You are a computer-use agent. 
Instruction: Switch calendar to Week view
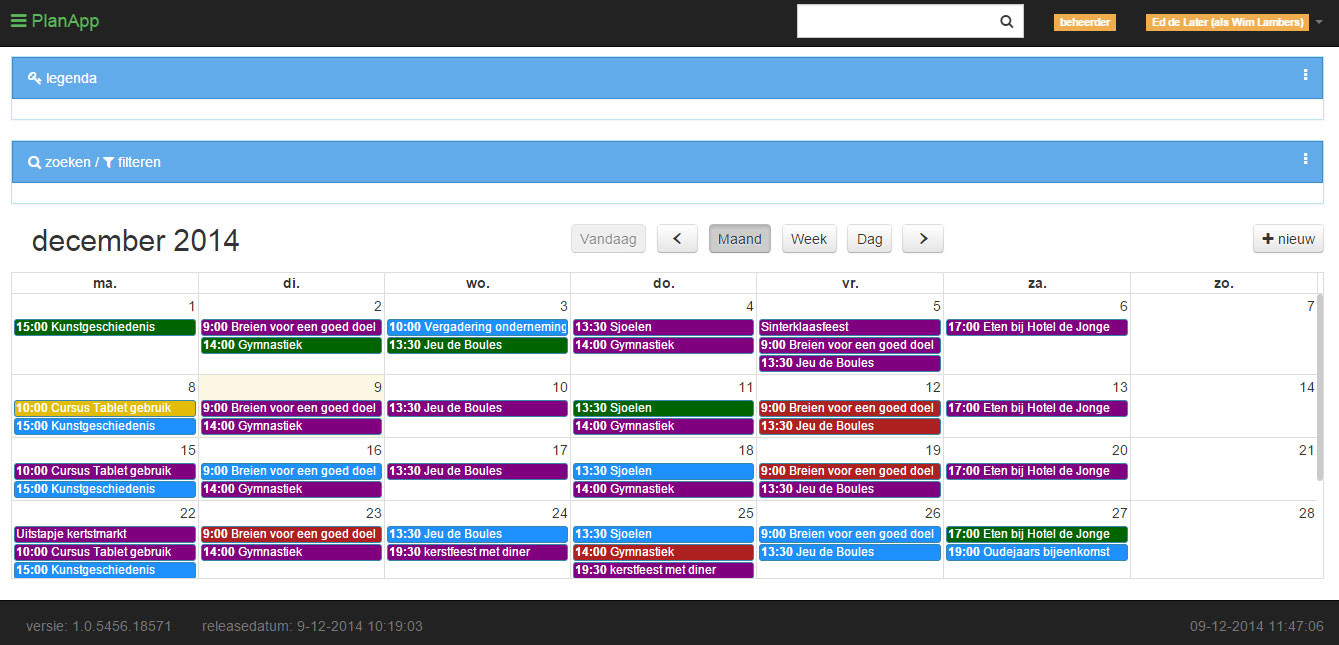808,239
